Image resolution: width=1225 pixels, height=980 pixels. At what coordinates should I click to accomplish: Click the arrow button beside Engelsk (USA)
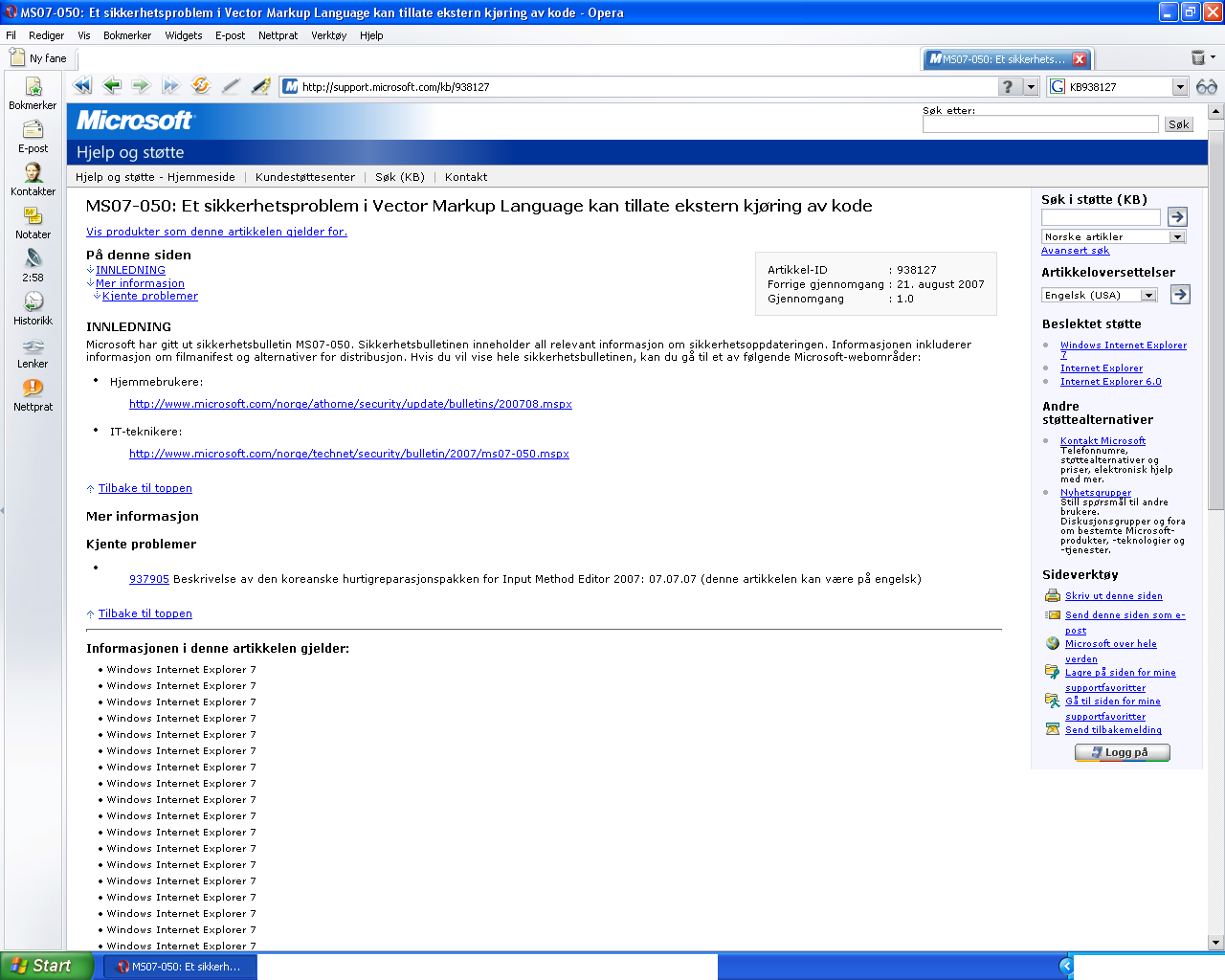pos(1180,295)
